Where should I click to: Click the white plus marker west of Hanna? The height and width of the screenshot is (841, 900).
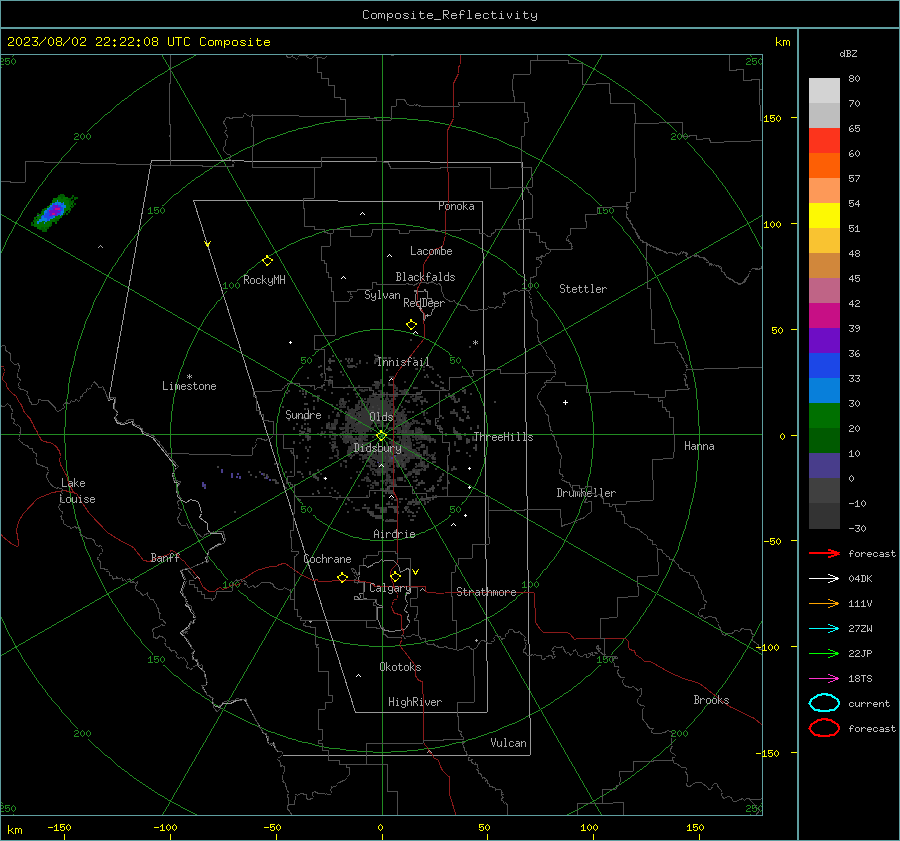tap(565, 402)
